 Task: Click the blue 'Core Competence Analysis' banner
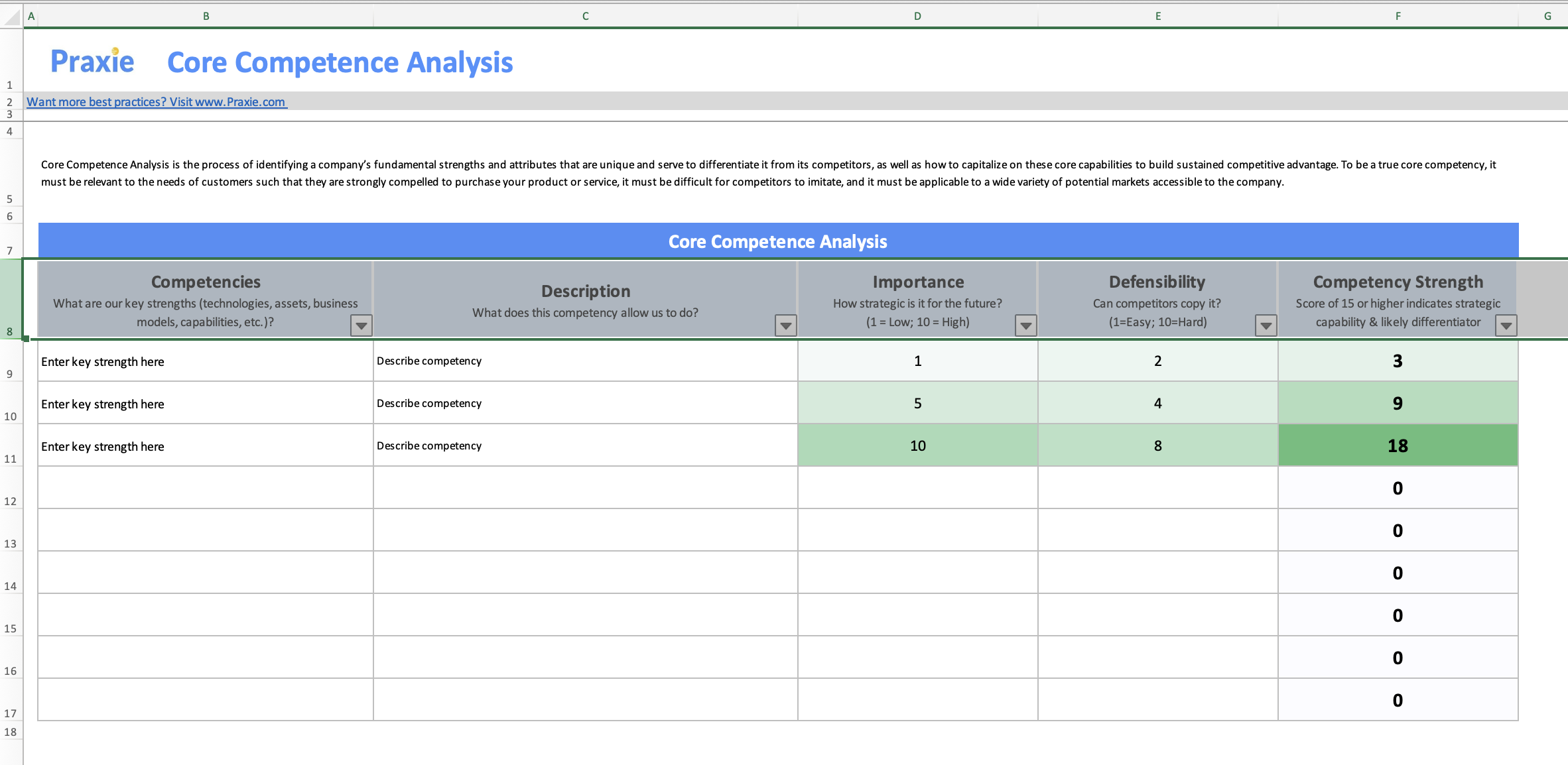778,241
